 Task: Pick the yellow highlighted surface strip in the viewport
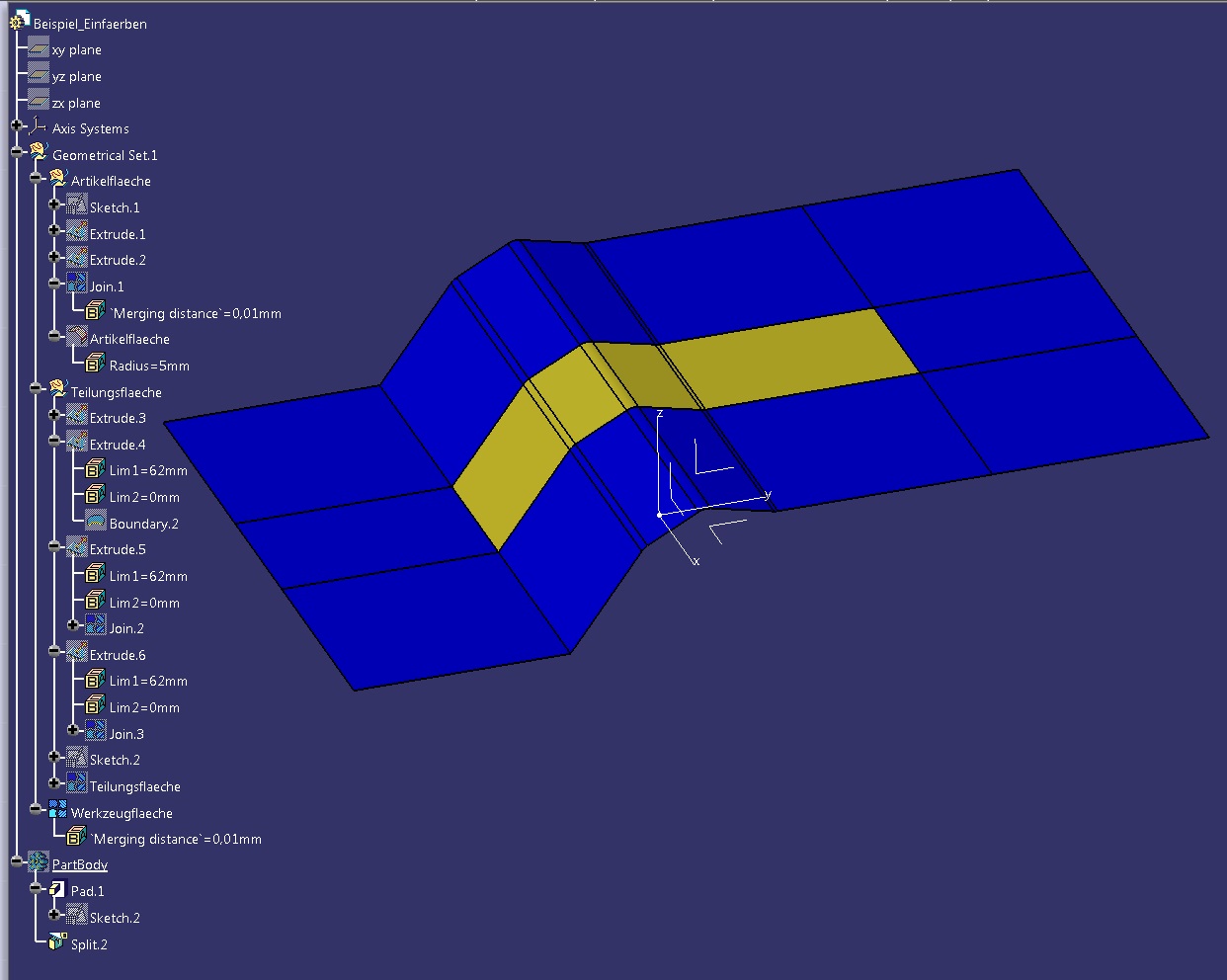pos(790,358)
